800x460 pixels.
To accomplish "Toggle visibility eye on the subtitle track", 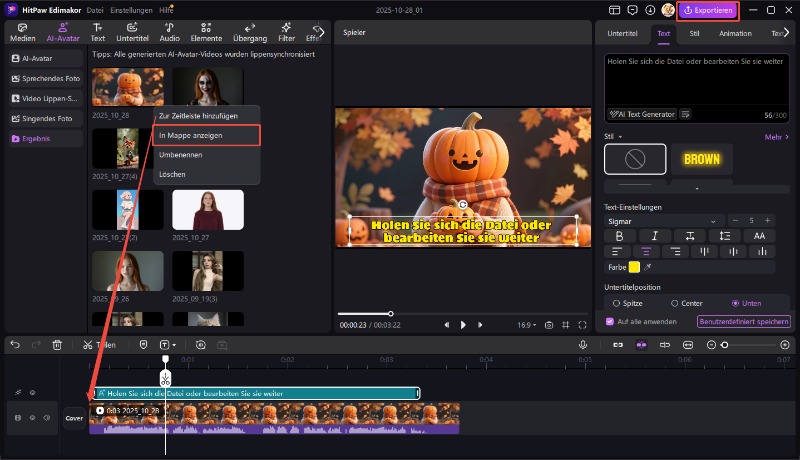I will [32, 393].
